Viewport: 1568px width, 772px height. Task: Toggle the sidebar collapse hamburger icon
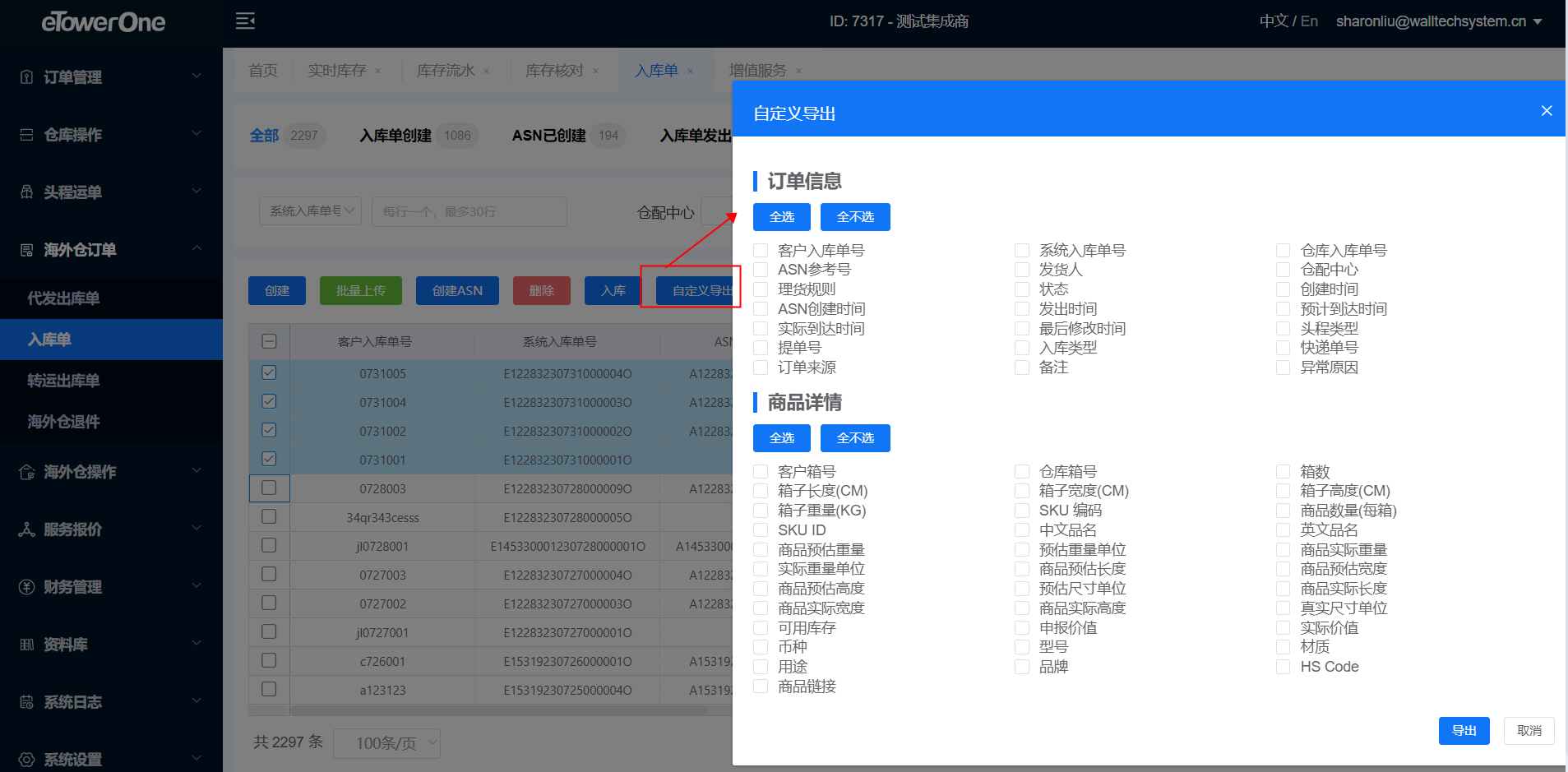(245, 21)
